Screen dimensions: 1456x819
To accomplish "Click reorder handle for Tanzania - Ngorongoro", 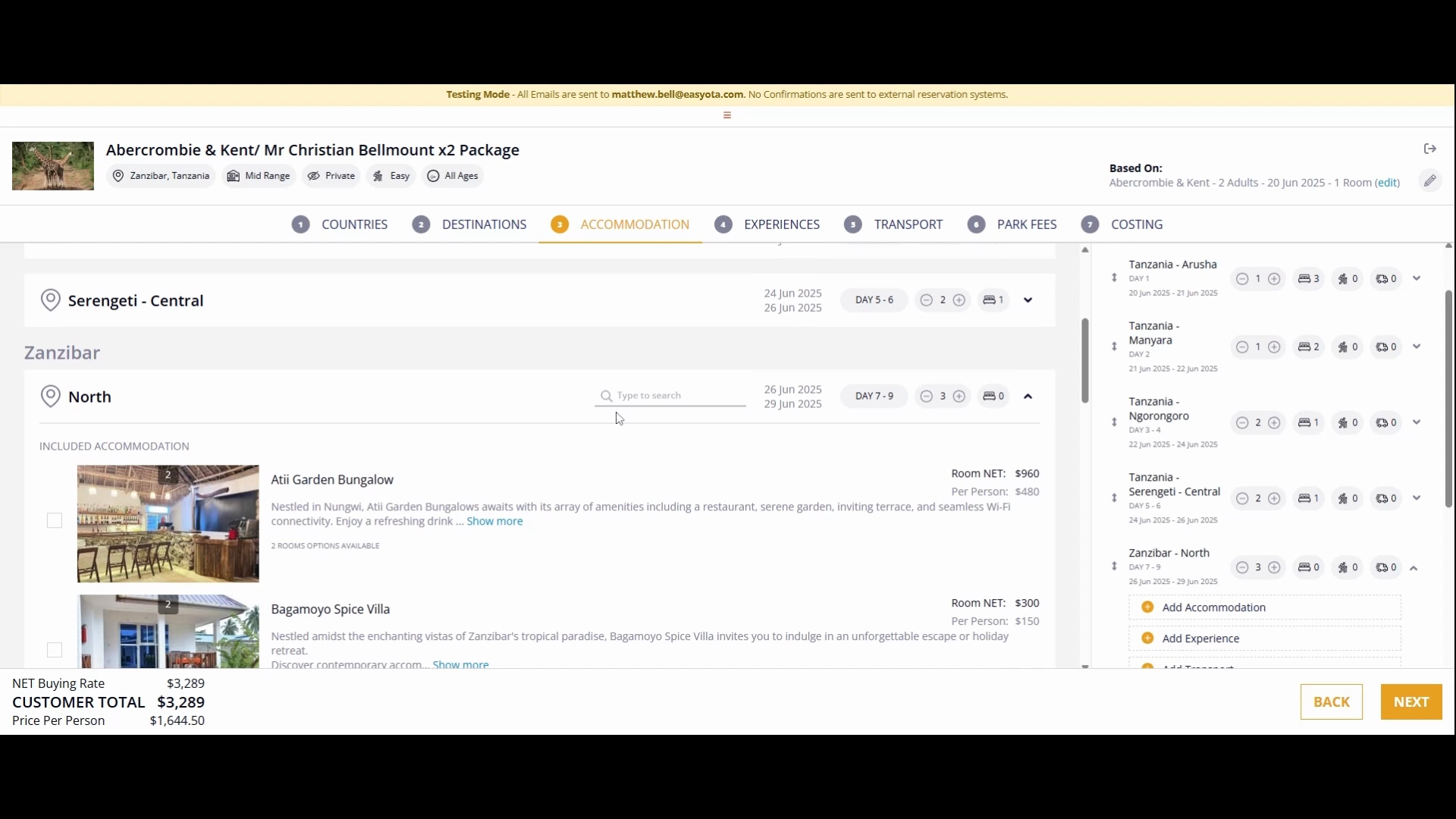I will [x=1115, y=422].
